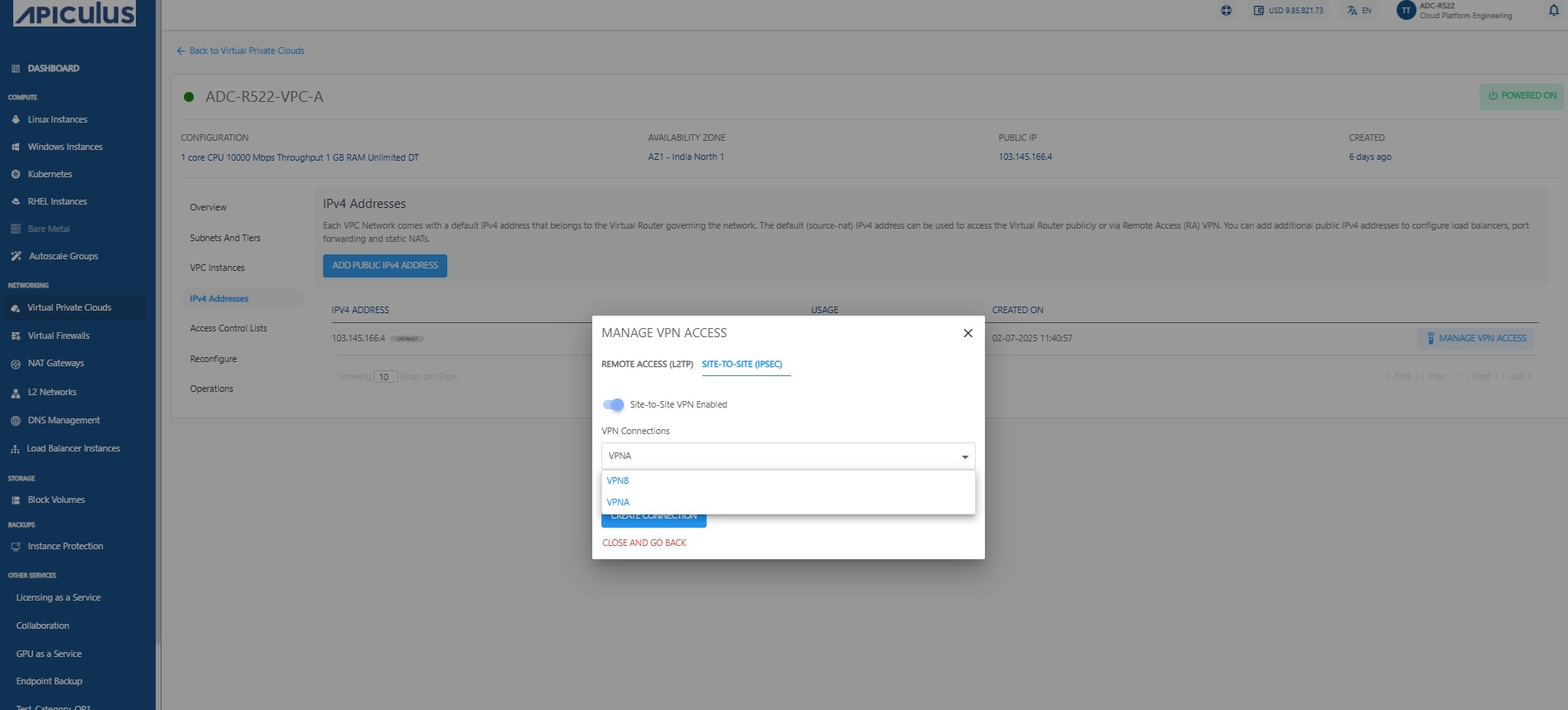
Task: Click the DNS Management globe icon
Action: click(x=16, y=421)
